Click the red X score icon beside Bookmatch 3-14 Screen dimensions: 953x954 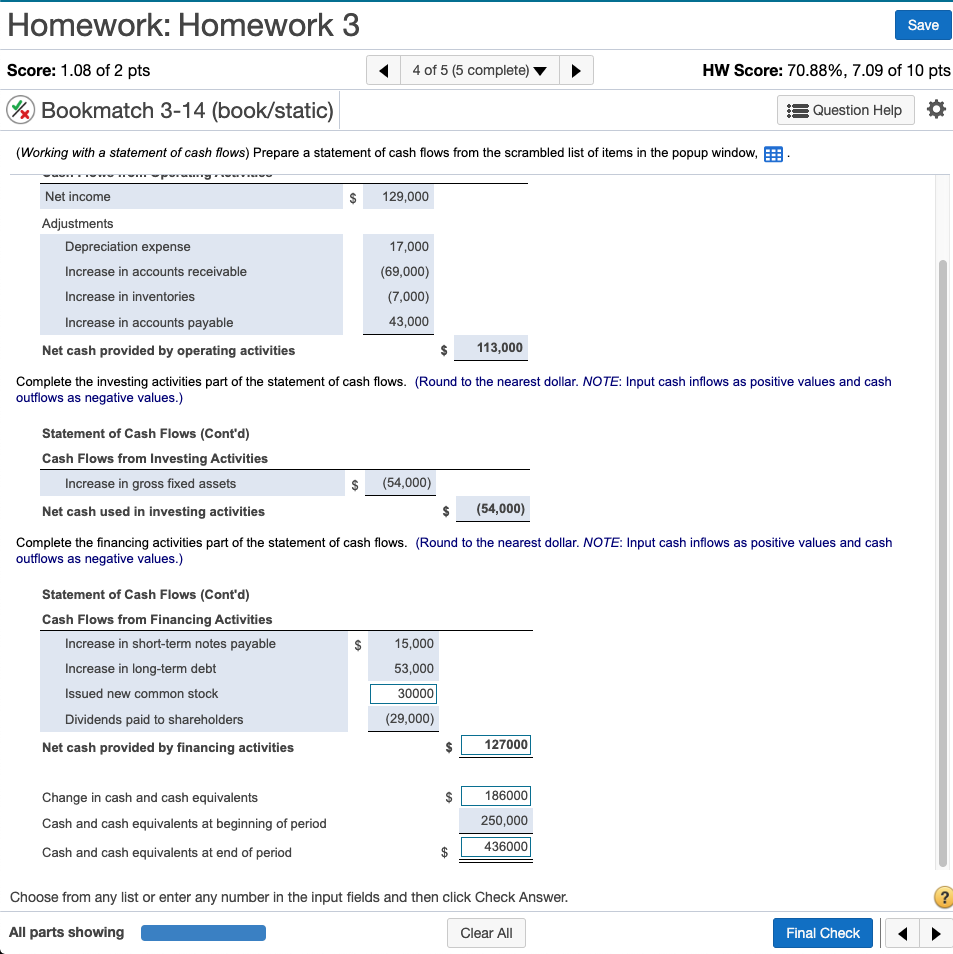[22, 110]
